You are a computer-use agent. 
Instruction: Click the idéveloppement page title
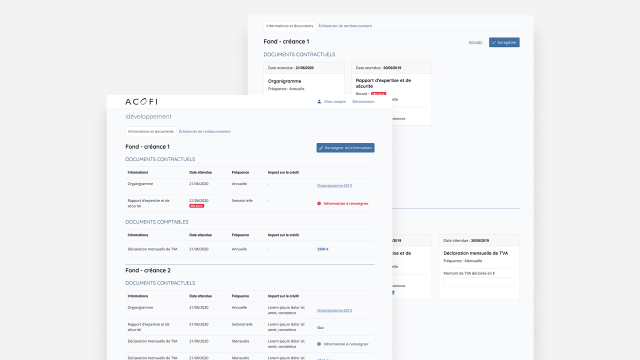tap(148, 117)
